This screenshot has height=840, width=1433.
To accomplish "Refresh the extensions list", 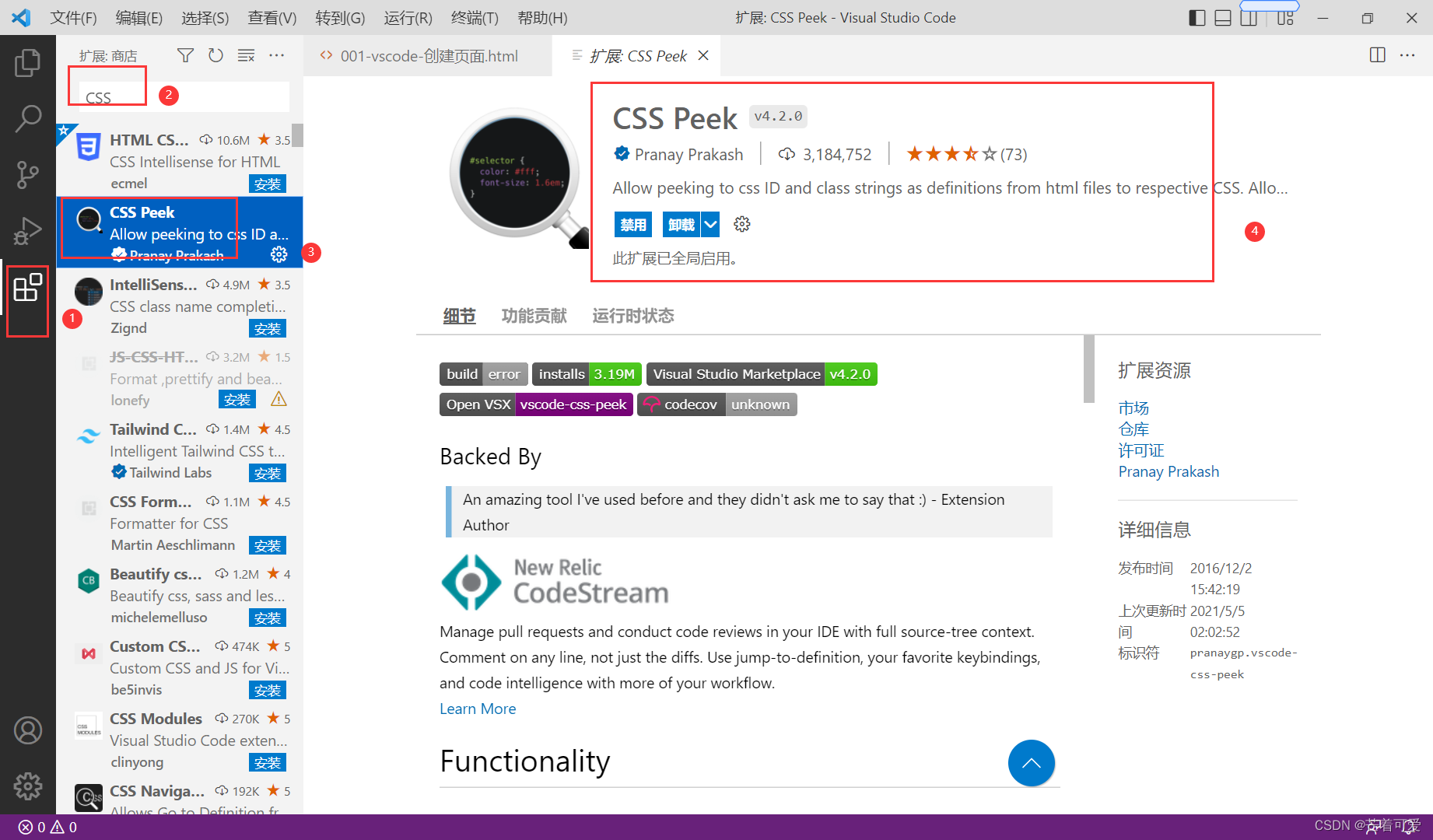I will tap(215, 55).
